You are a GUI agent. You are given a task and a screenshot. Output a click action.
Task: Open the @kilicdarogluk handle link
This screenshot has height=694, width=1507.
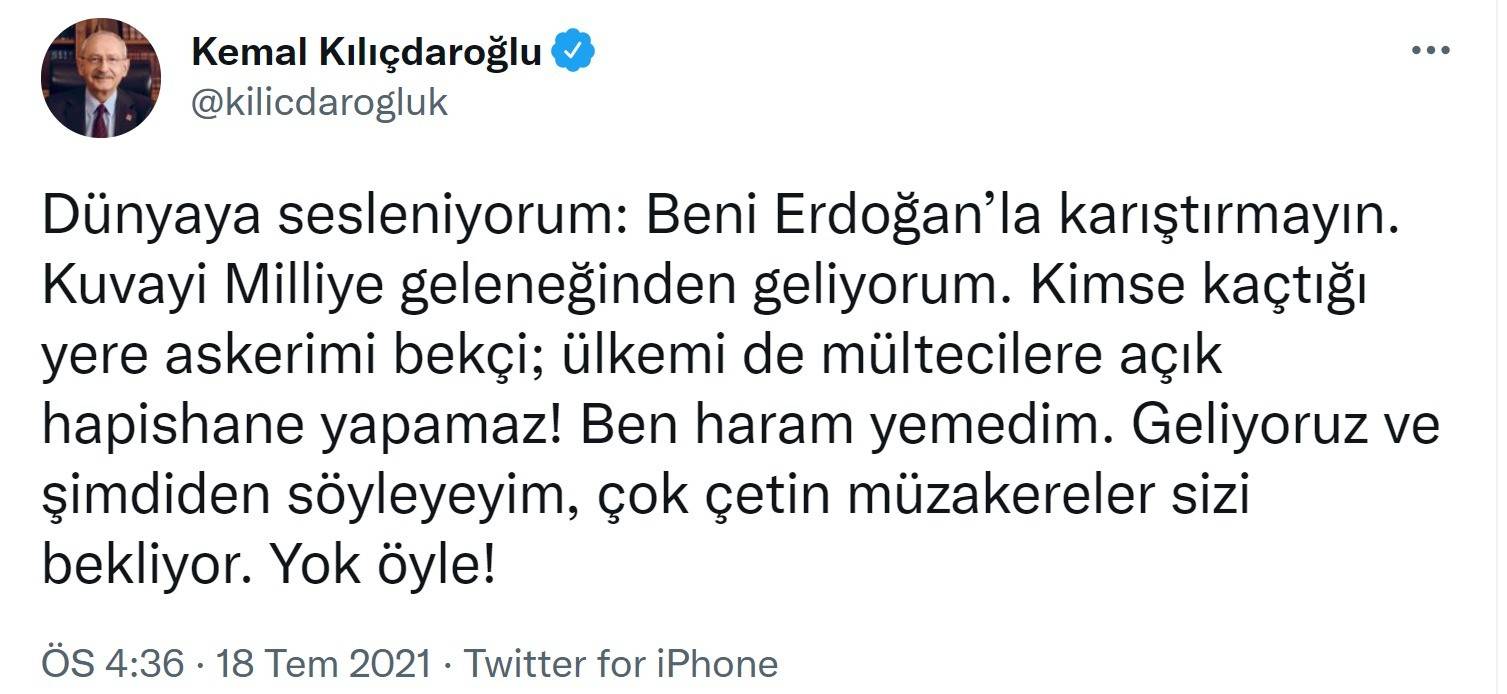tap(319, 102)
